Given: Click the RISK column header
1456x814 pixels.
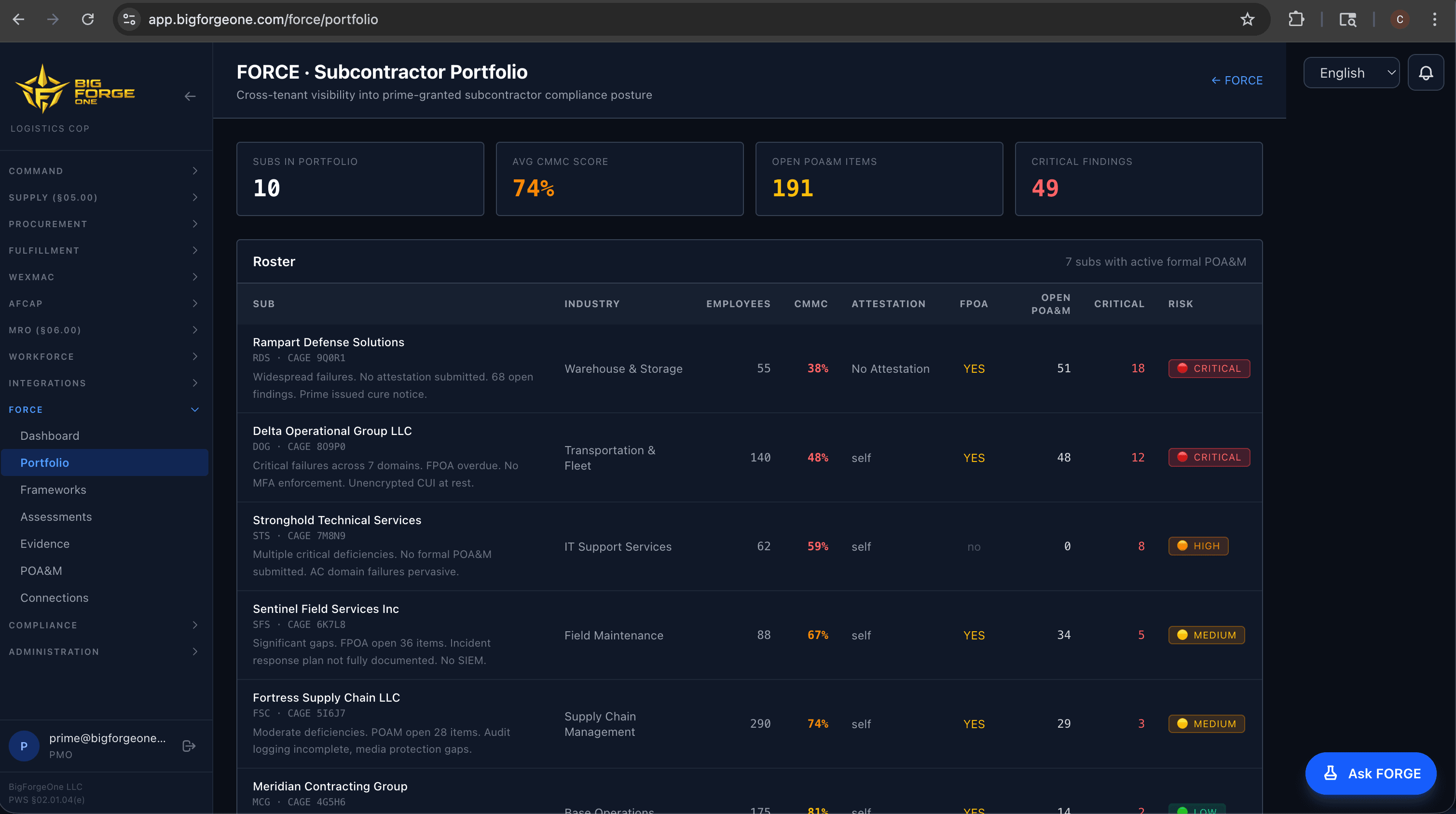Looking at the screenshot, I should click(x=1181, y=304).
